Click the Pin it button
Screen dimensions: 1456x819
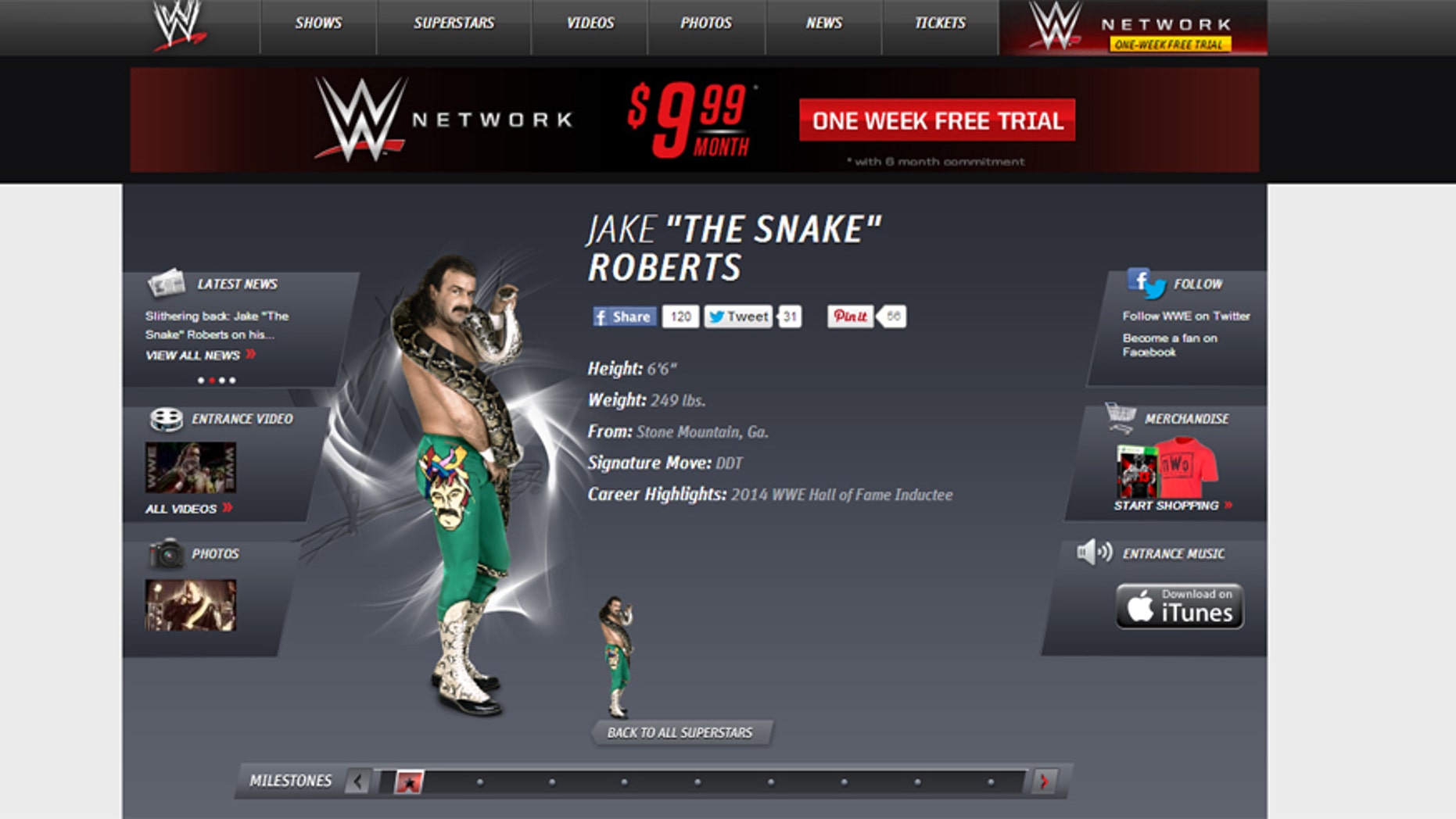(x=850, y=317)
